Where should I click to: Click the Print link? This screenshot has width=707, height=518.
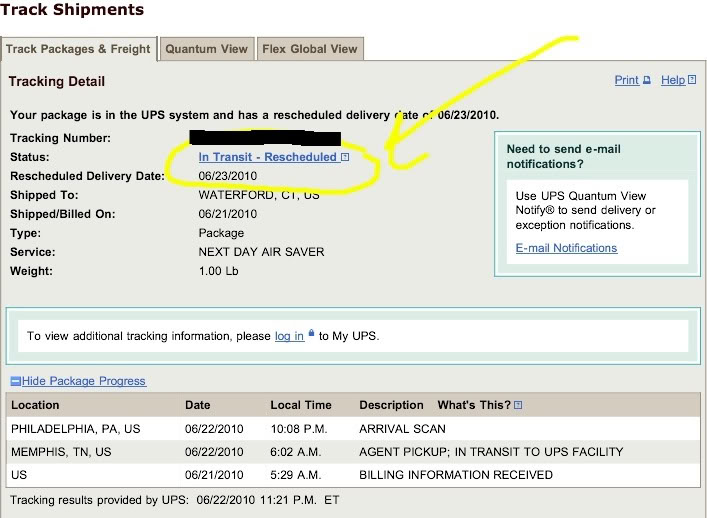[x=627, y=80]
